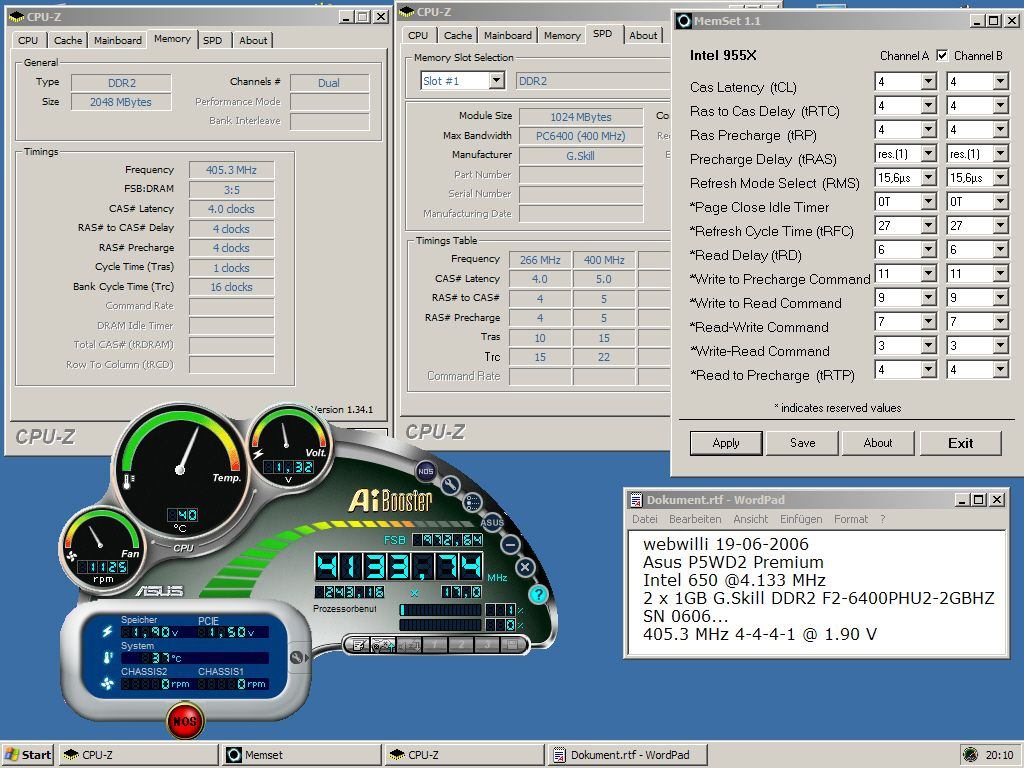1024x768 pixels.
Task: Open MemSet About dialog button
Action: pyautogui.click(x=878, y=443)
